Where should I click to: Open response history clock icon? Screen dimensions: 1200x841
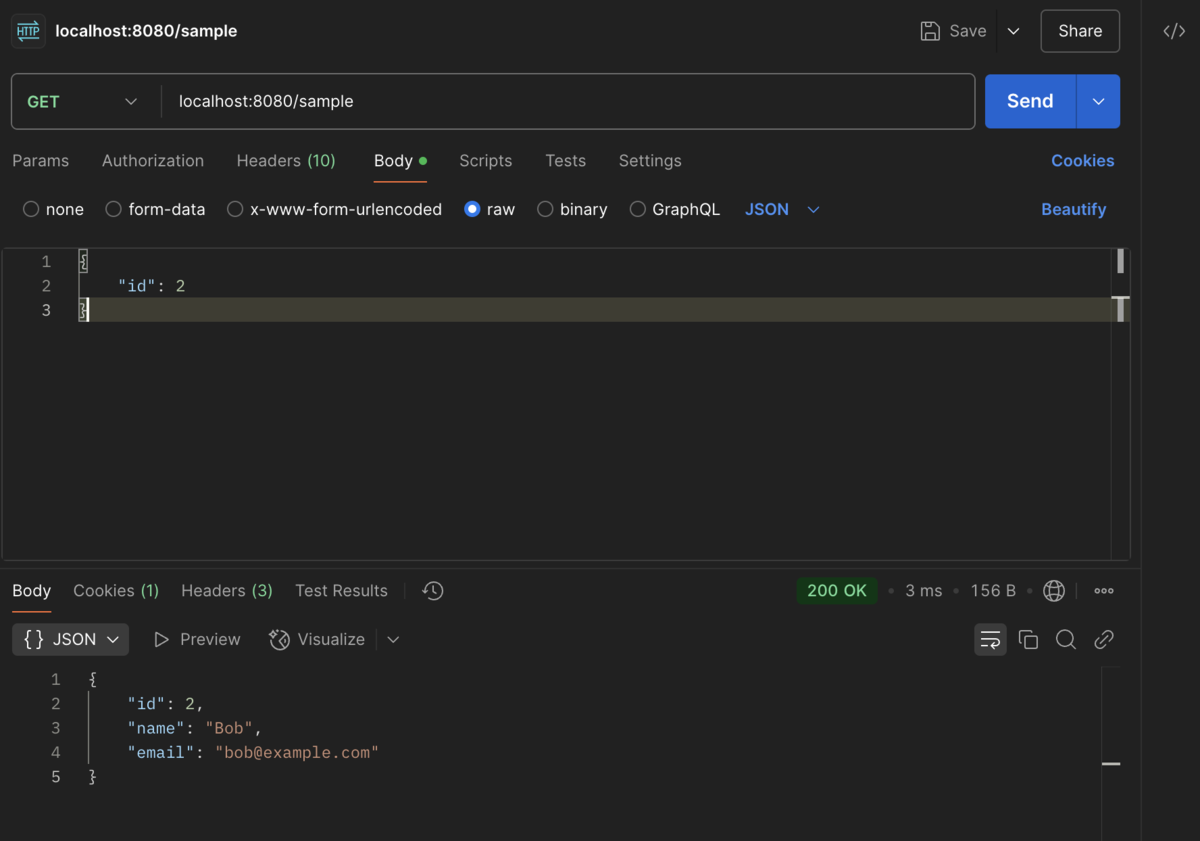(433, 591)
